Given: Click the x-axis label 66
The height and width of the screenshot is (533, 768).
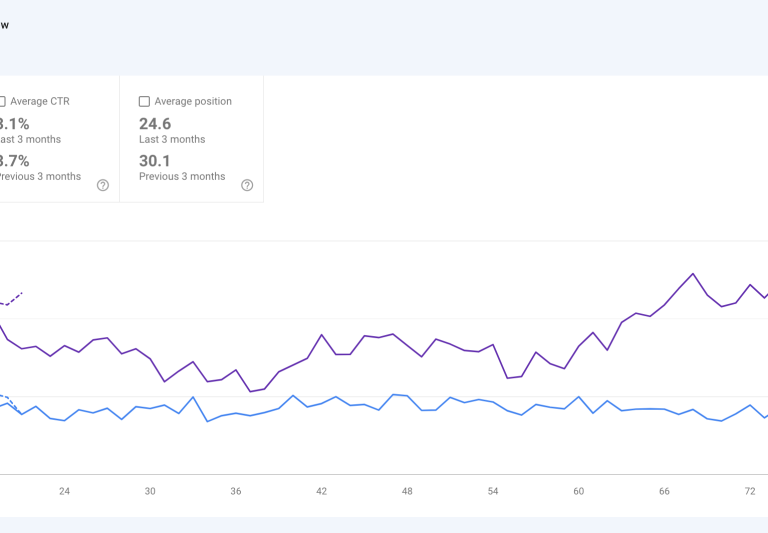Looking at the screenshot, I should (664, 491).
